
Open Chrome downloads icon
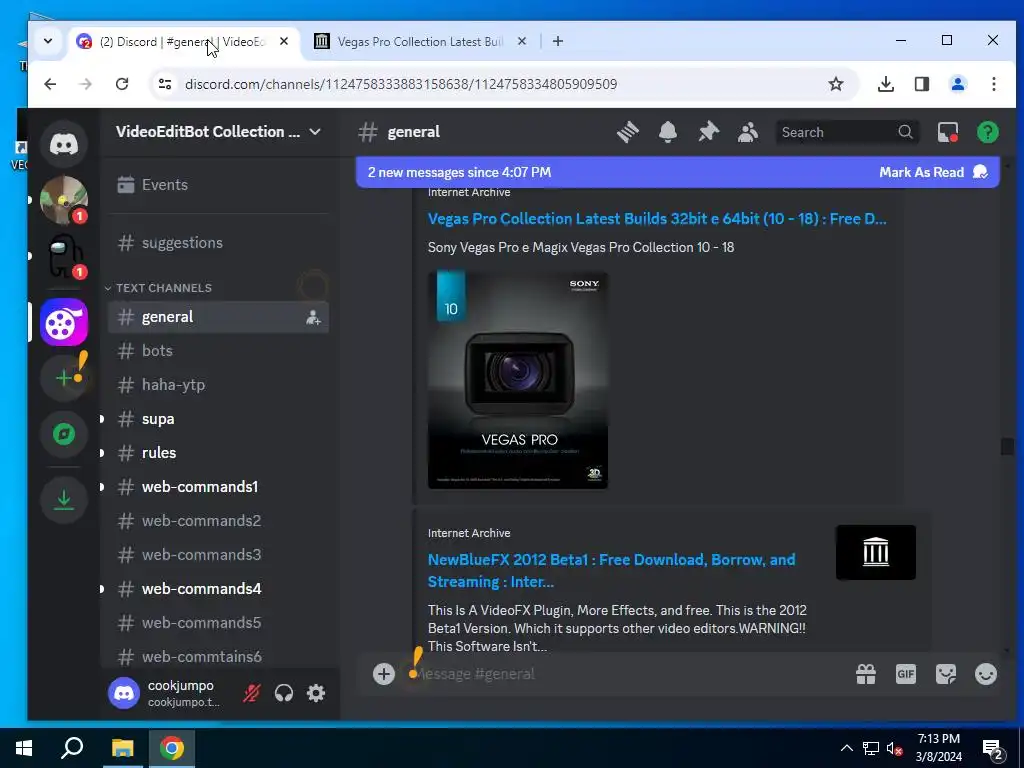tap(886, 84)
